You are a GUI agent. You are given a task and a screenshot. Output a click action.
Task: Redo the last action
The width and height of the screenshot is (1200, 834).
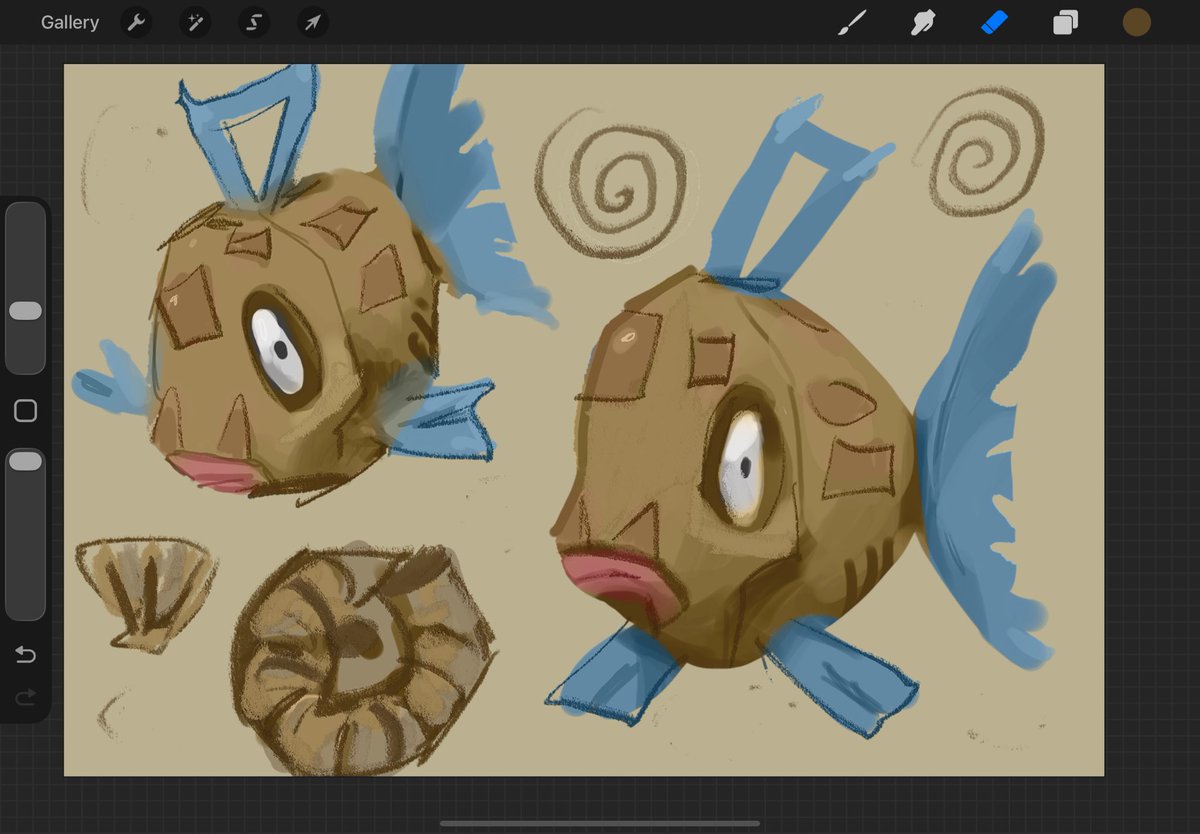pos(26,696)
